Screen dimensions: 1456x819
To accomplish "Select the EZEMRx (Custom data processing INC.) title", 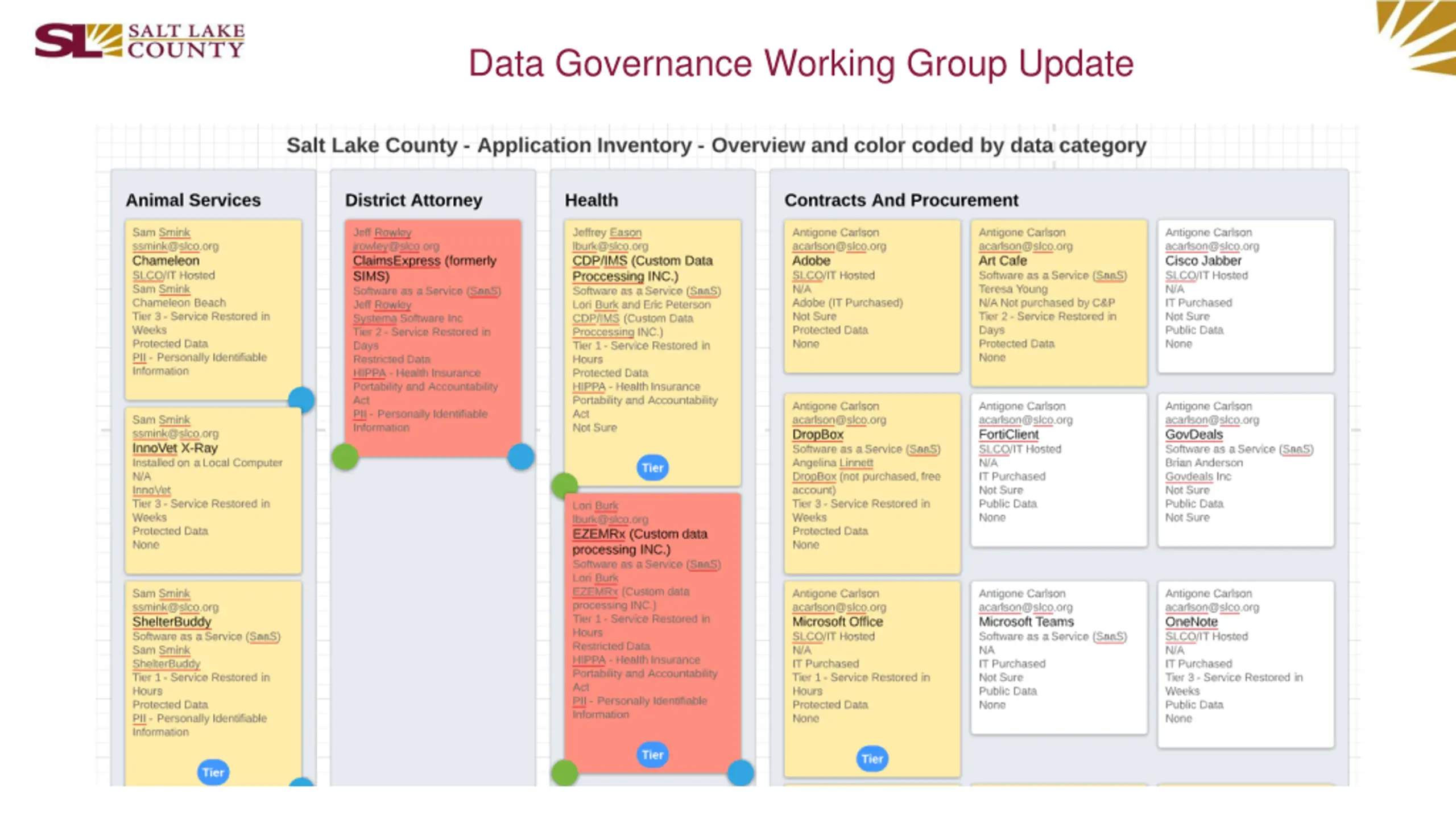I will (640, 541).
